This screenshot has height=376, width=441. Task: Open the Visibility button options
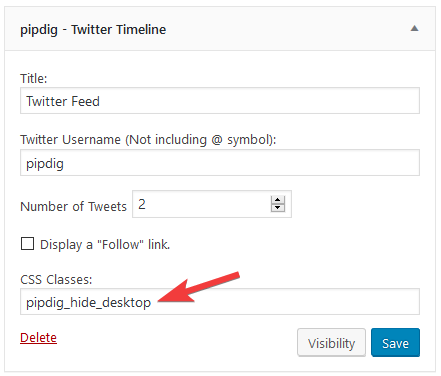click(331, 343)
